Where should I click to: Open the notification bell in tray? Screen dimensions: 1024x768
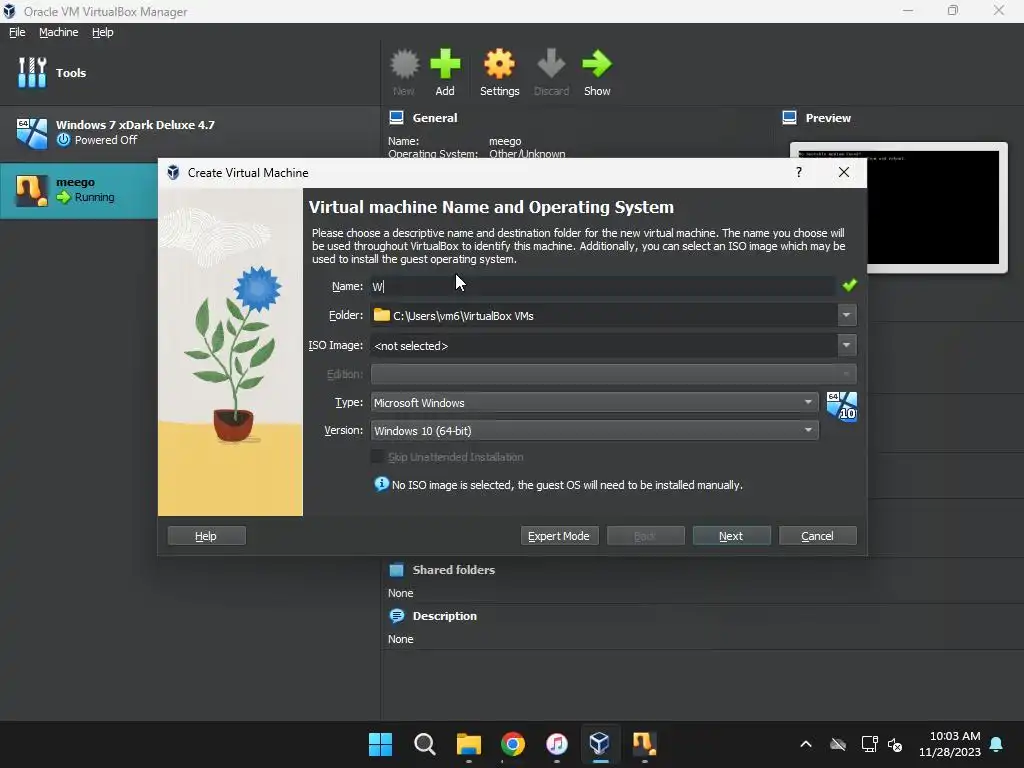pyautogui.click(x=996, y=744)
